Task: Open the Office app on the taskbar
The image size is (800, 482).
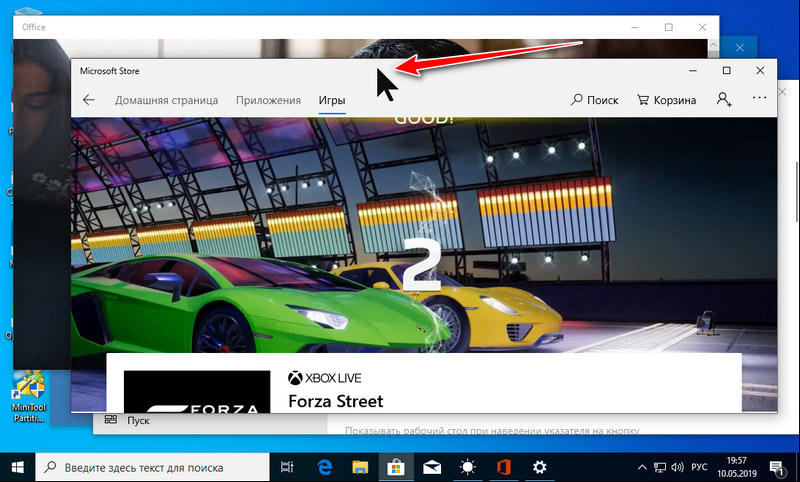Action: pyautogui.click(x=504, y=467)
